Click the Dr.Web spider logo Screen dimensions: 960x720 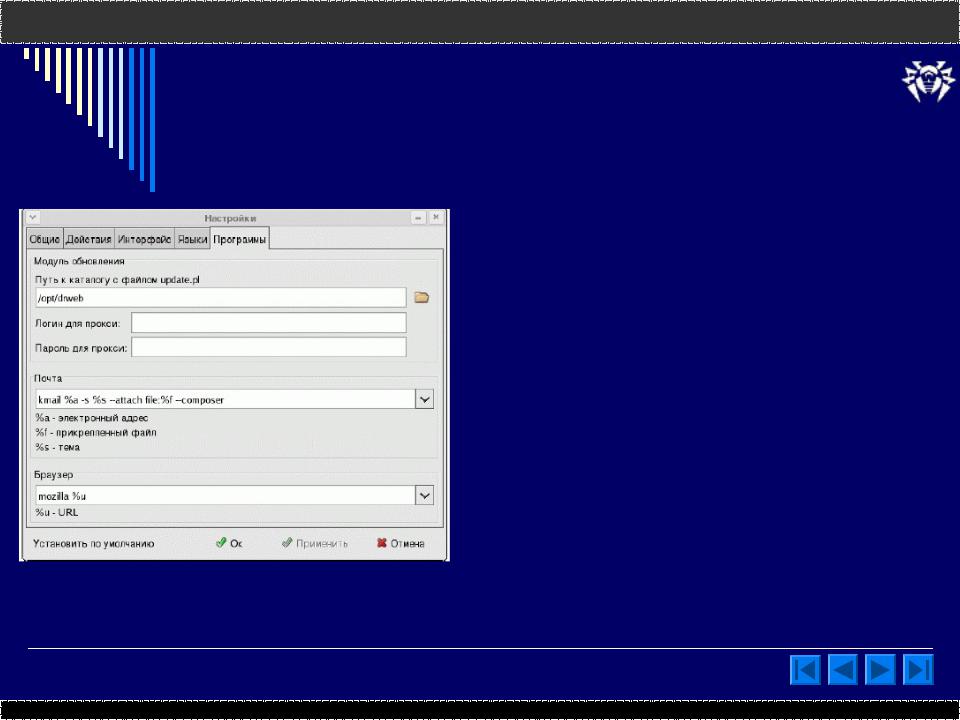[x=929, y=81]
